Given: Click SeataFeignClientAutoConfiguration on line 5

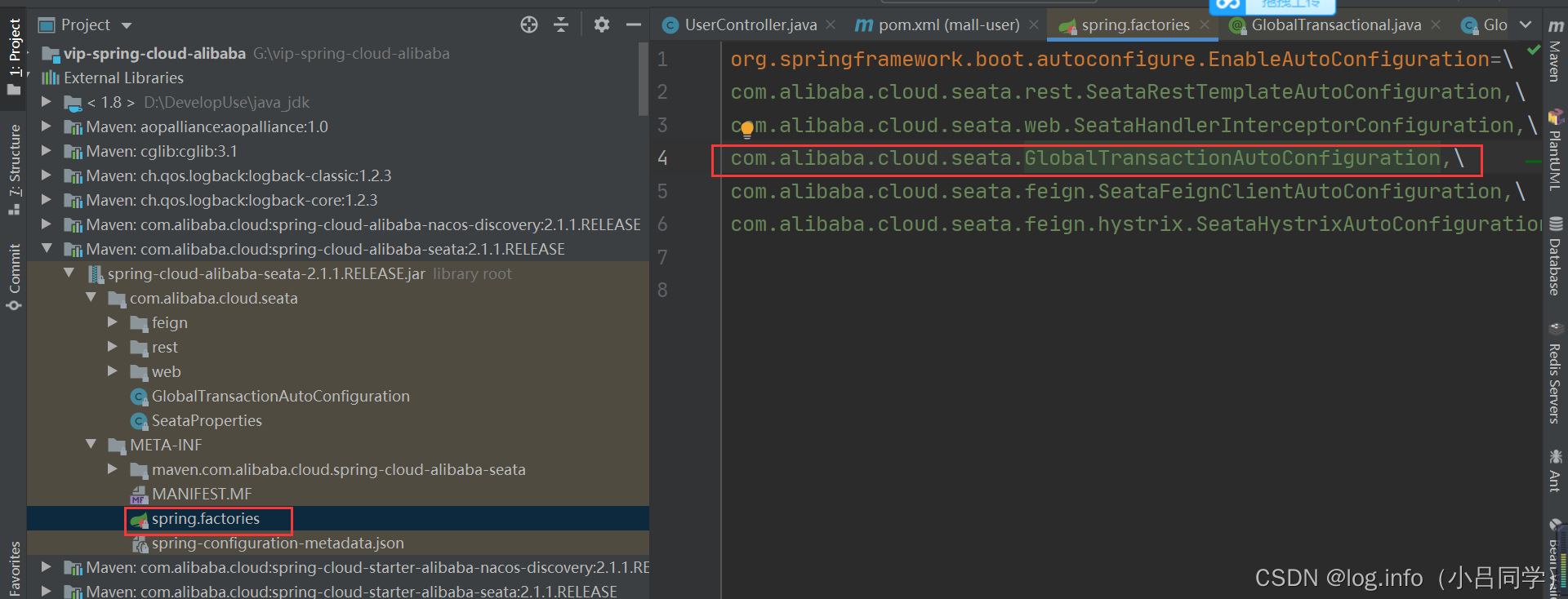Looking at the screenshot, I should pos(1300,191).
